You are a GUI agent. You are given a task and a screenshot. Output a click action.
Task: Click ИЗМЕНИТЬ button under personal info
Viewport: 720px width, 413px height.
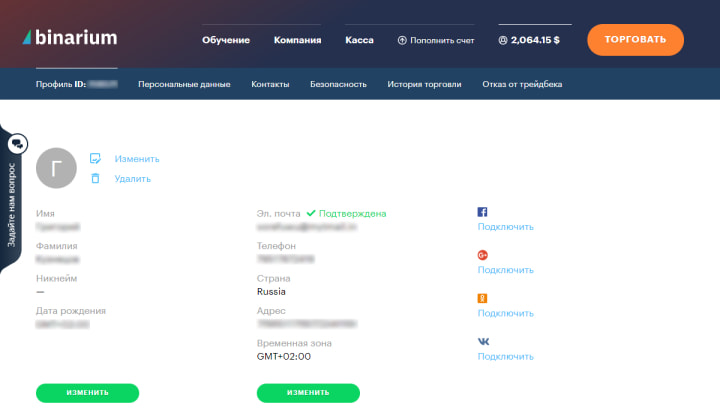pyautogui.click(x=87, y=392)
